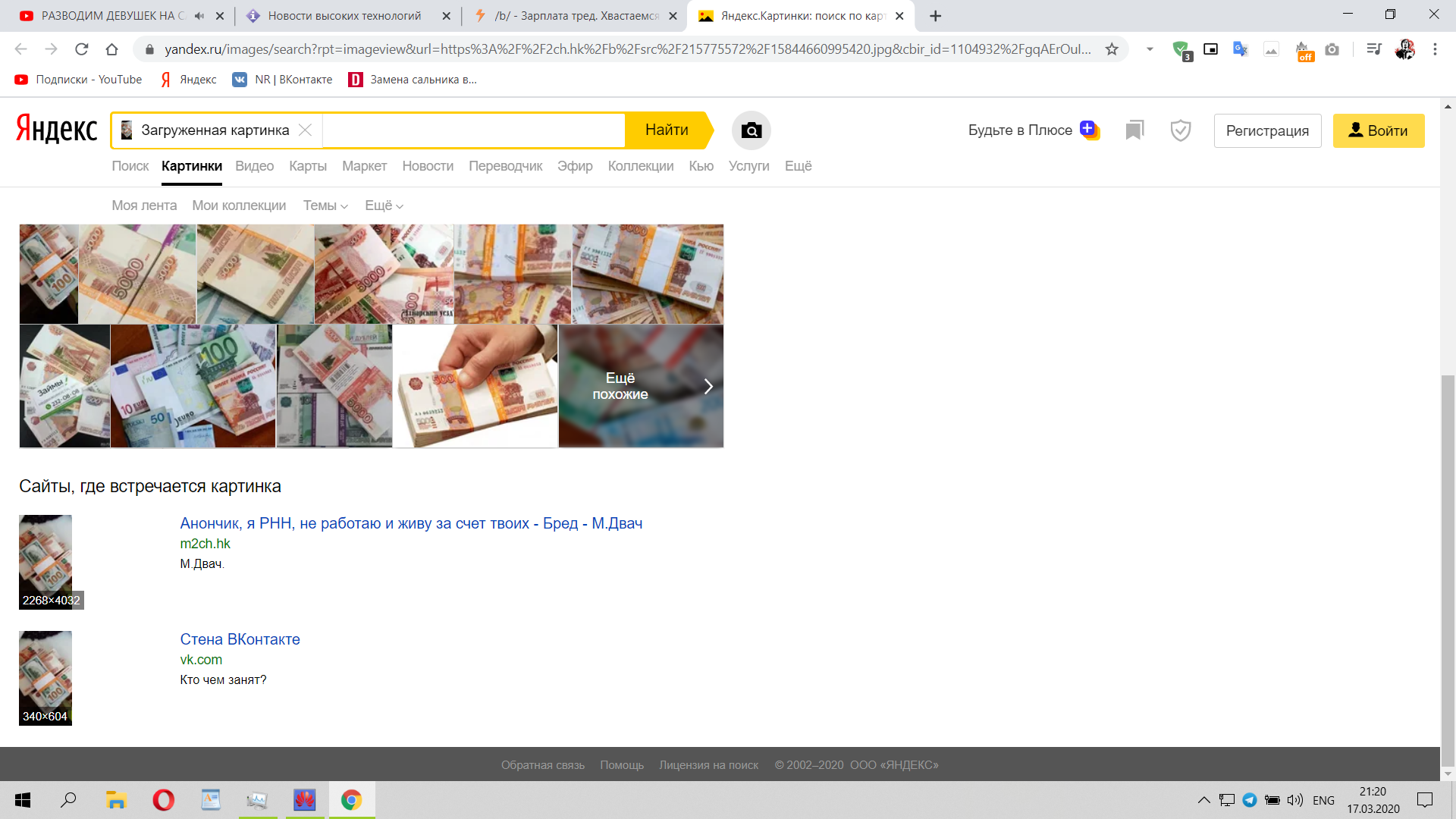Image resolution: width=1456 pixels, height=819 pixels.
Task: Click the shield protection icon
Action: pyautogui.click(x=1180, y=130)
